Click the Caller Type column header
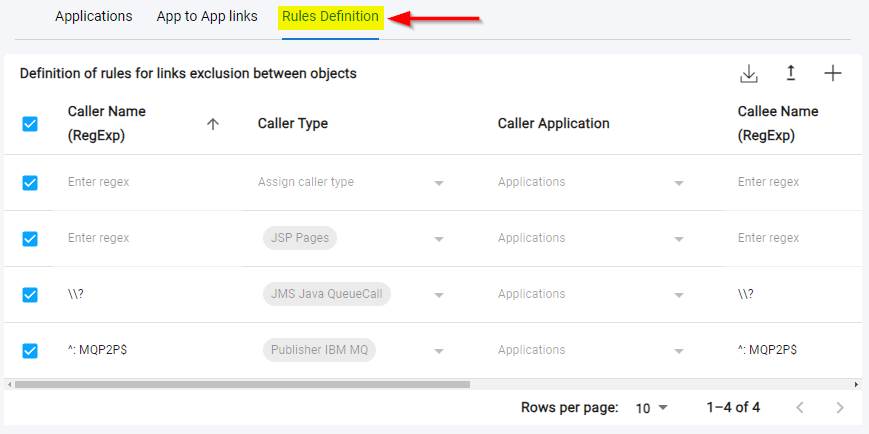Viewport: 869px width, 434px height. coord(293,124)
